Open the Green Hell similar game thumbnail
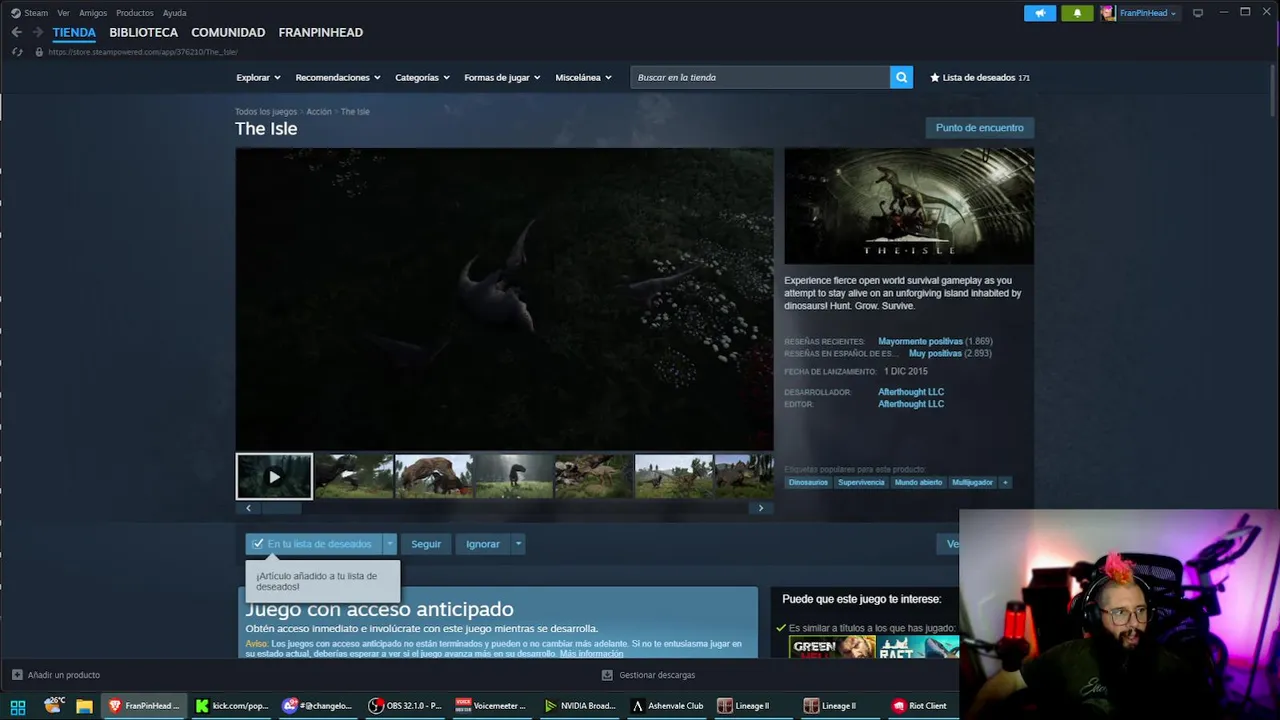This screenshot has width=1280, height=720. coord(832,648)
